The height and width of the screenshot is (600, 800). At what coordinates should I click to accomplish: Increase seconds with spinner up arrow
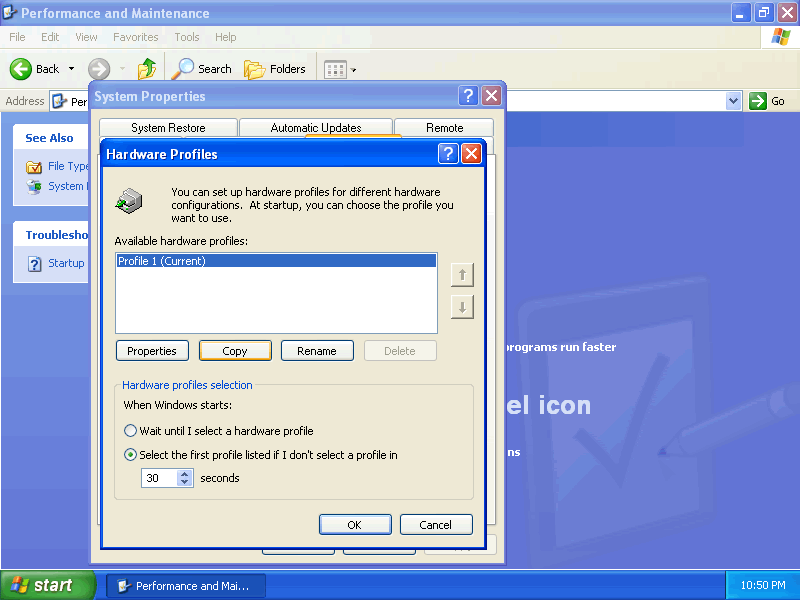point(185,474)
